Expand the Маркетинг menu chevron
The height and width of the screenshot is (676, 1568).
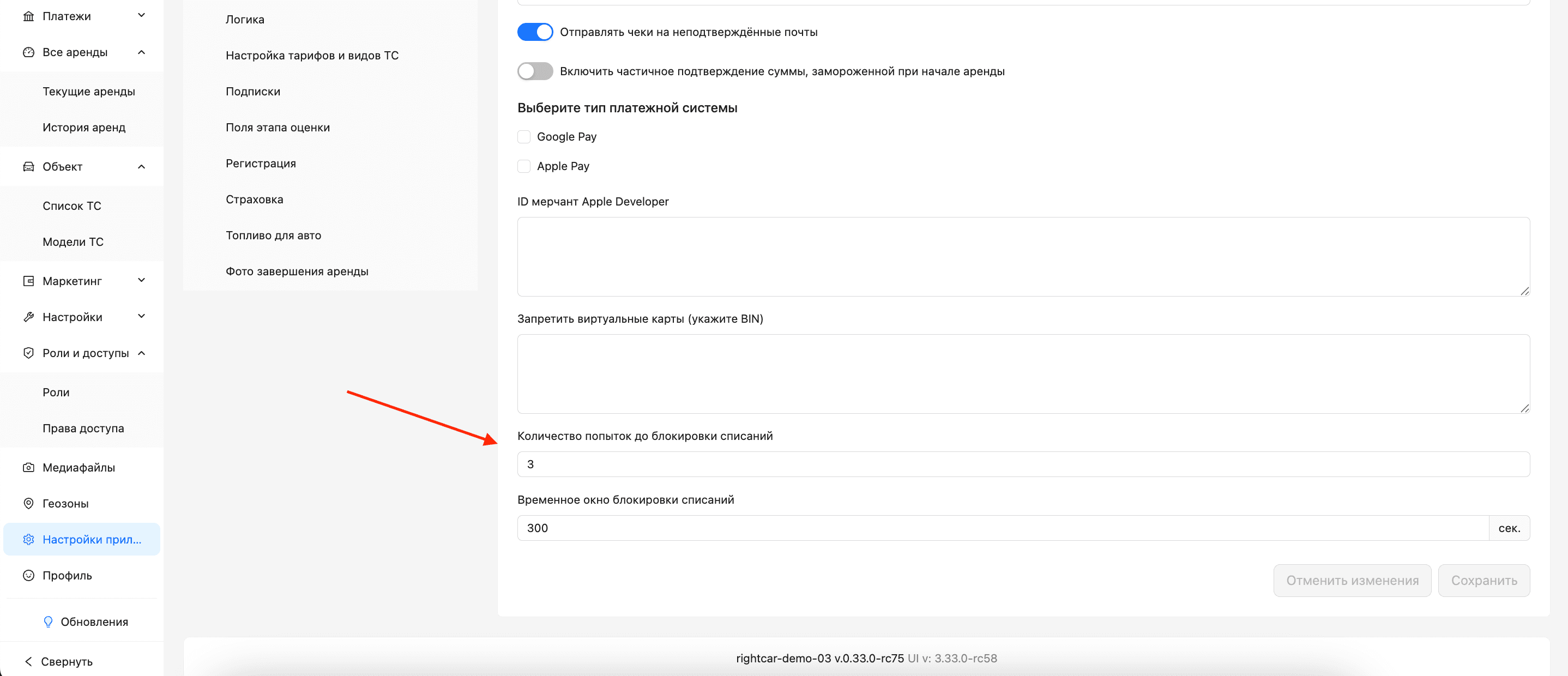(x=141, y=281)
